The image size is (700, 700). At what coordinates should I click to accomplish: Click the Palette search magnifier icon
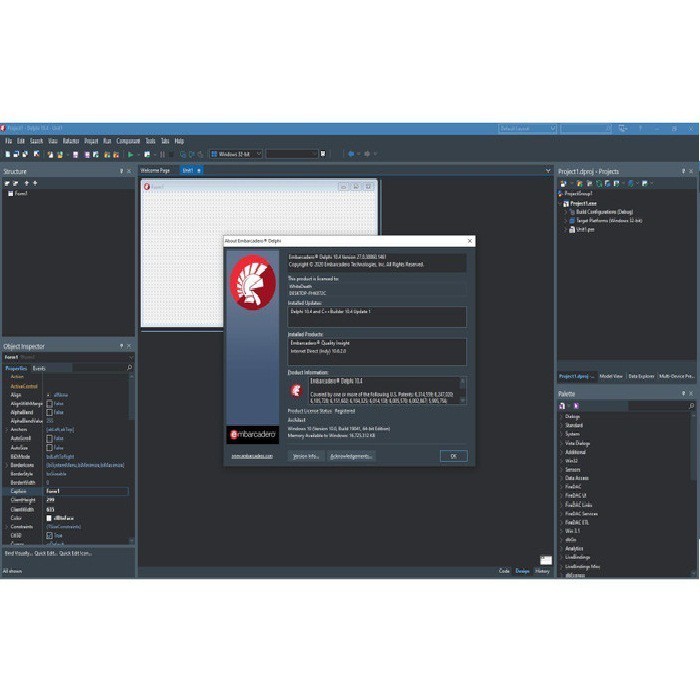click(x=691, y=406)
